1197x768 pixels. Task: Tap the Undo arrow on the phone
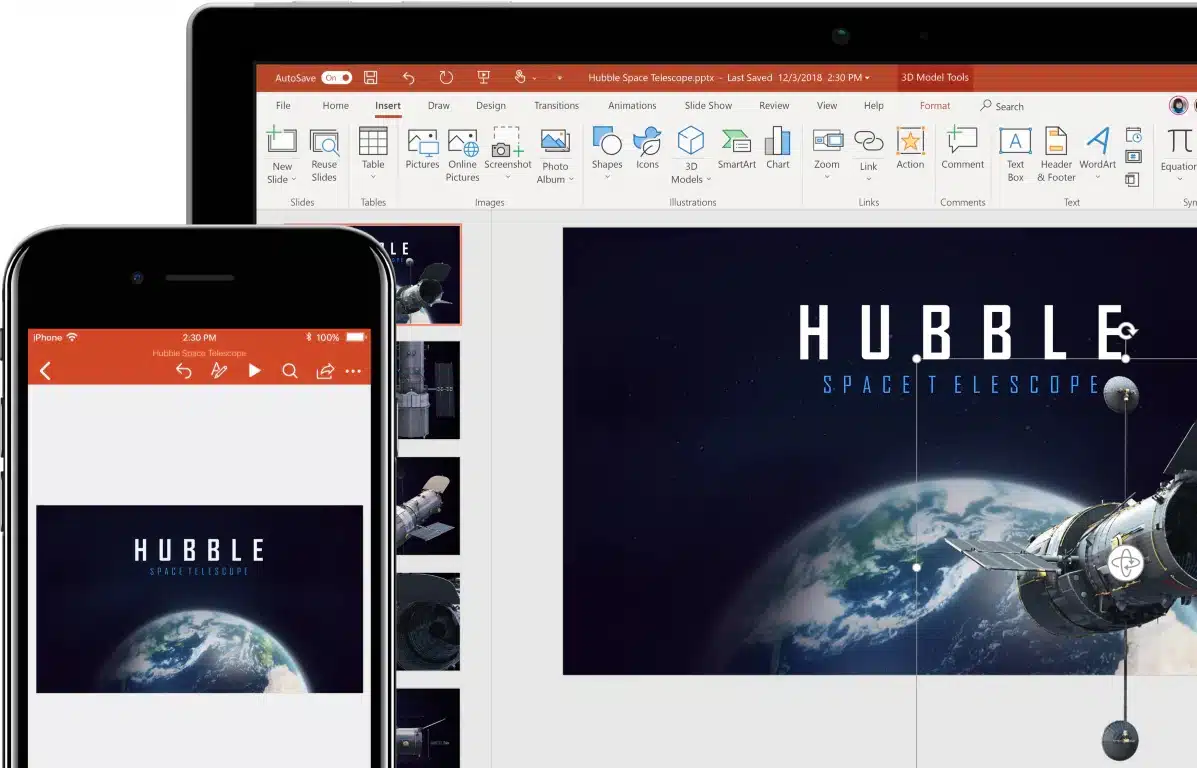(x=183, y=371)
